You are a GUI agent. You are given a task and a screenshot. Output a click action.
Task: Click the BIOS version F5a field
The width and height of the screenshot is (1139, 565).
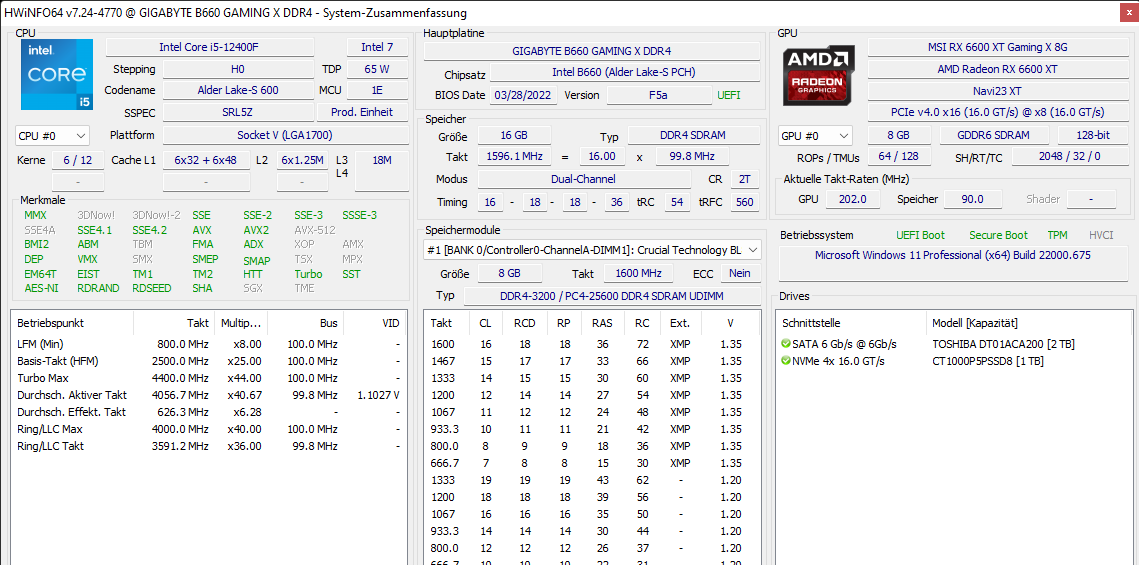[x=659, y=95]
